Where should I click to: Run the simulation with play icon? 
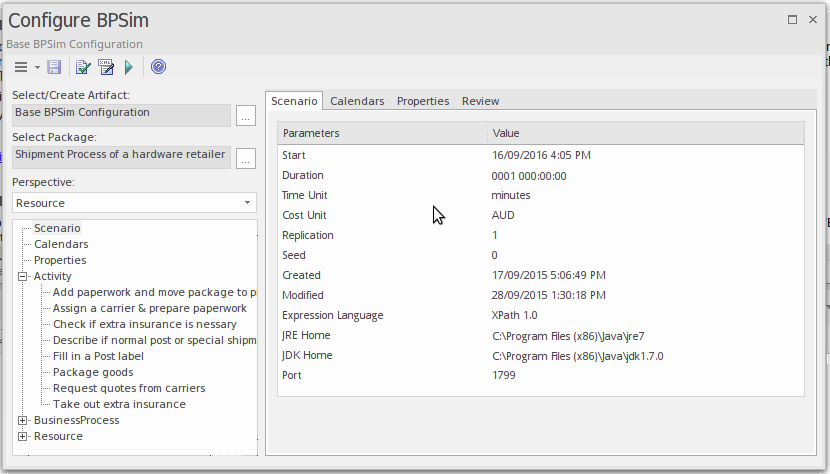129,67
